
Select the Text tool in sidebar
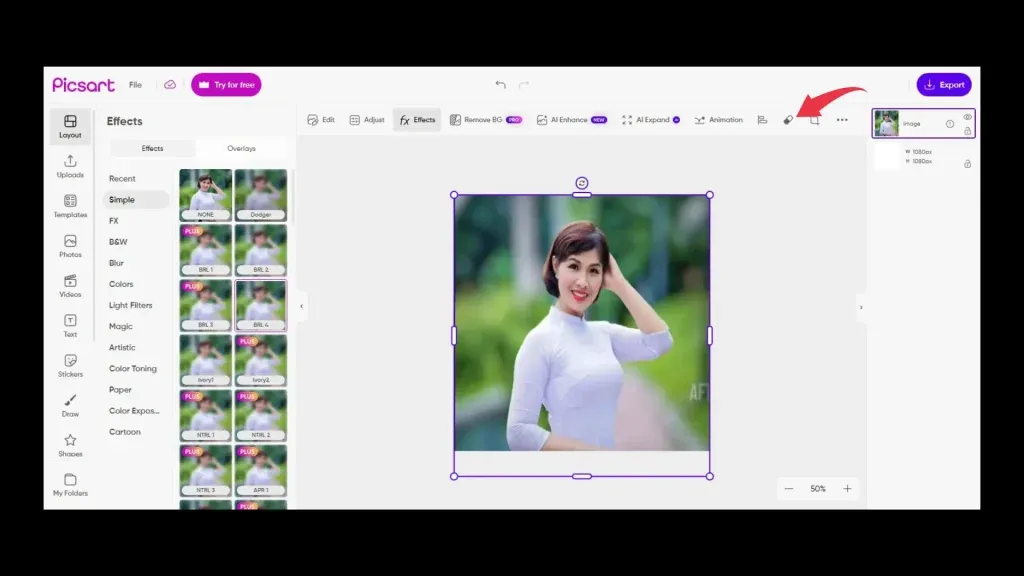[70, 326]
